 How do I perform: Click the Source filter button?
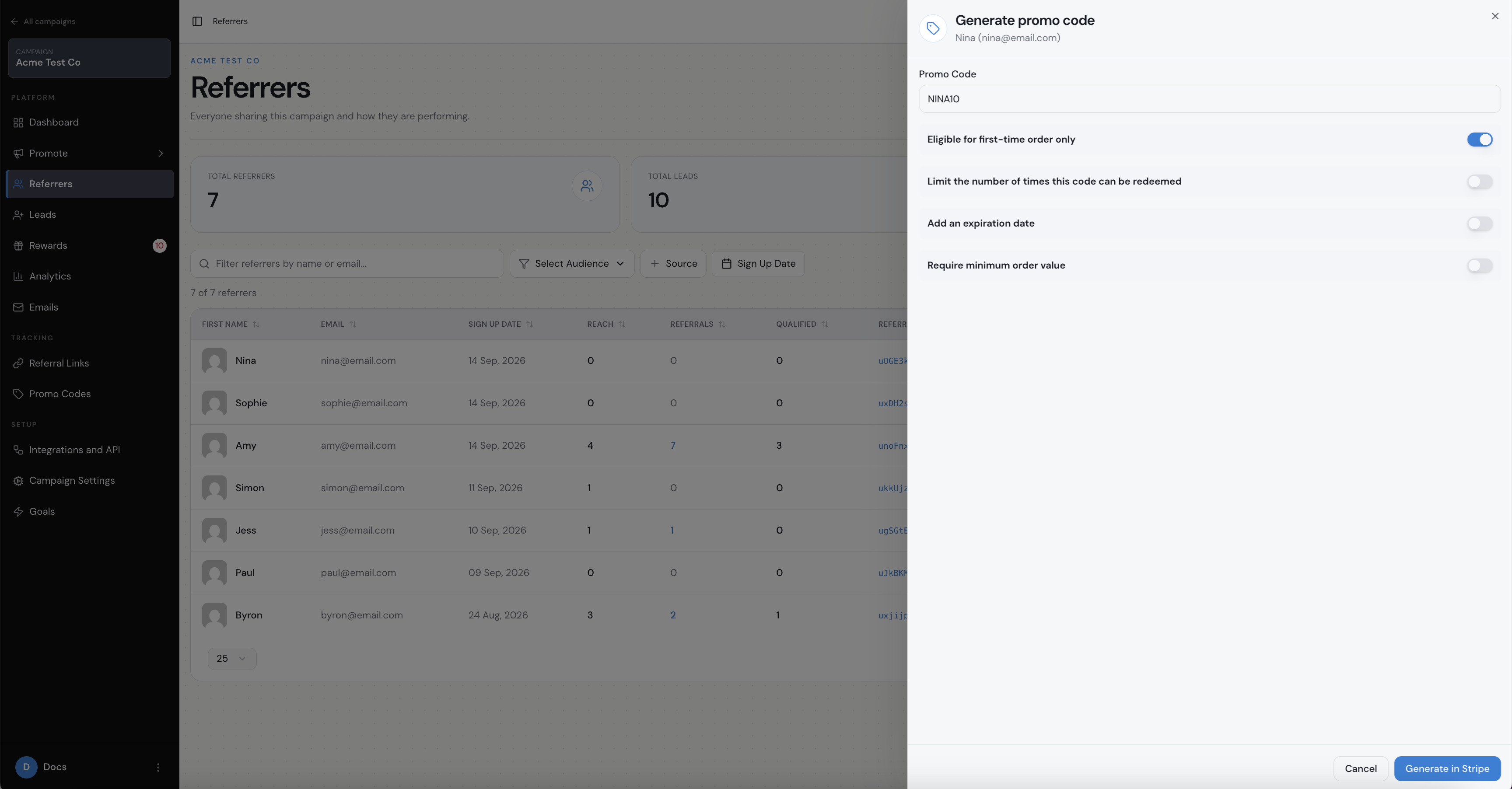672,264
